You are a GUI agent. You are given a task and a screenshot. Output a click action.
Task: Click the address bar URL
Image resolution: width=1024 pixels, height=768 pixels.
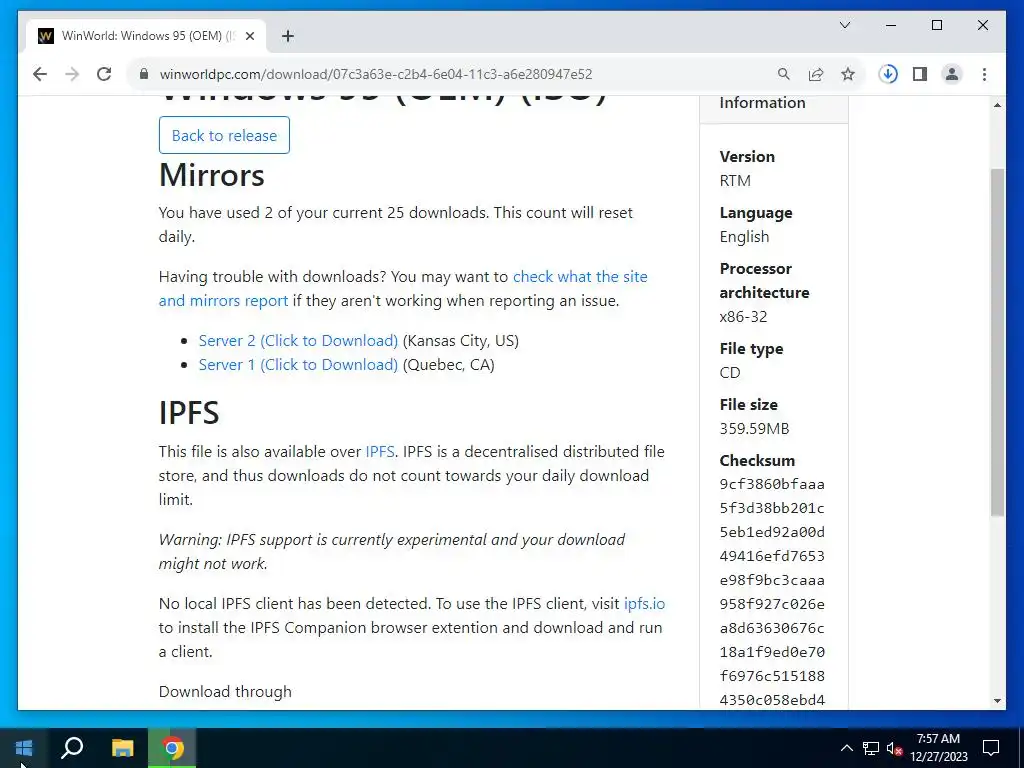point(376,74)
